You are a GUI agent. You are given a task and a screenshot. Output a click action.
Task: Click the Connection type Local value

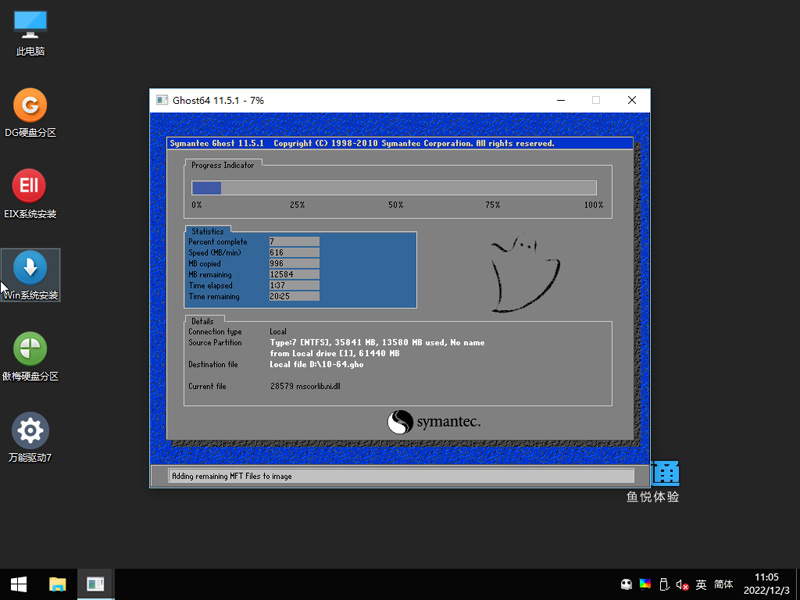pos(278,332)
